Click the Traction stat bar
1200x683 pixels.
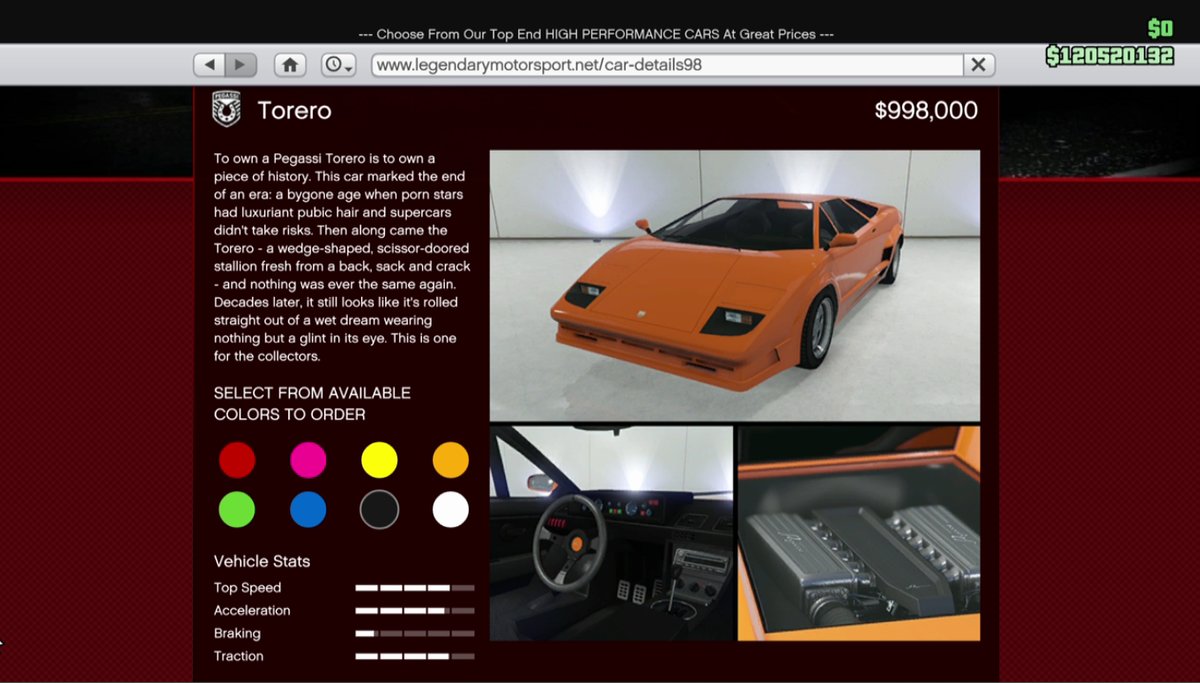[x=415, y=657]
